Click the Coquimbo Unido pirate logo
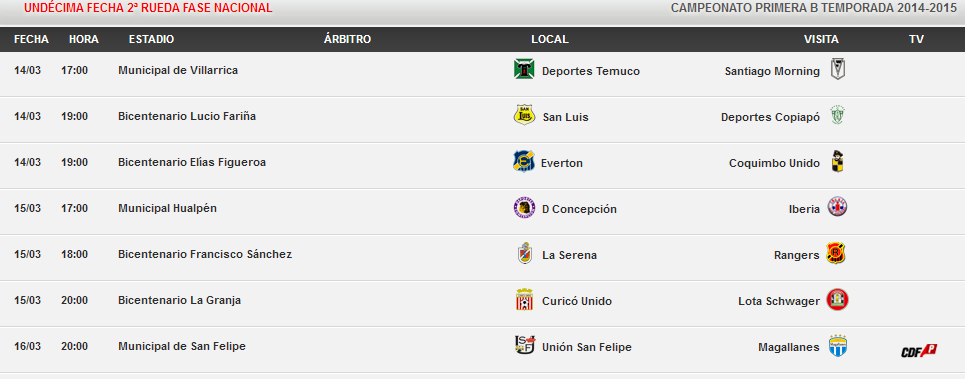Image resolution: width=965 pixels, height=379 pixels. pos(837,161)
